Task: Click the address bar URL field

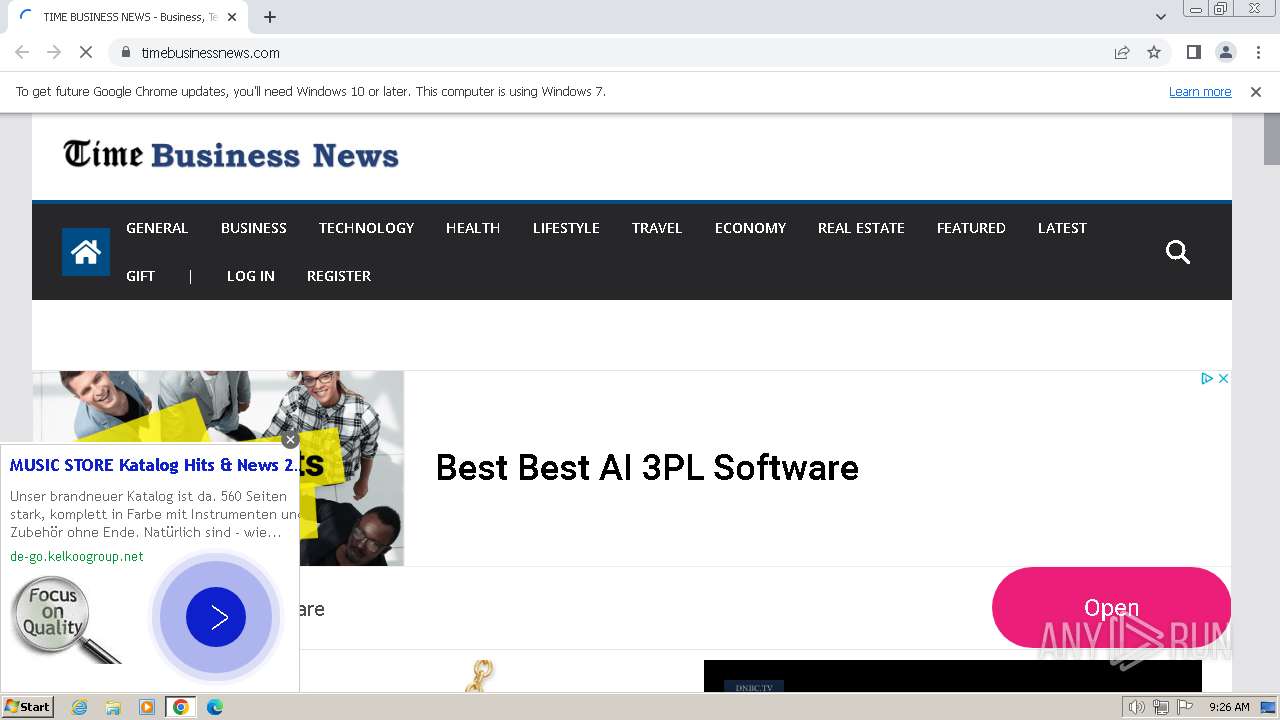Action: [x=620, y=52]
